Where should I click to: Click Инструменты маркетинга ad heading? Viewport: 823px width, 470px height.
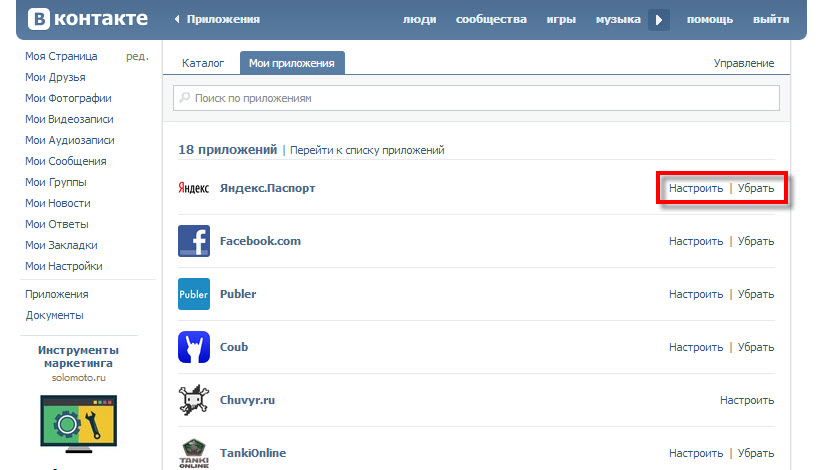click(x=78, y=357)
